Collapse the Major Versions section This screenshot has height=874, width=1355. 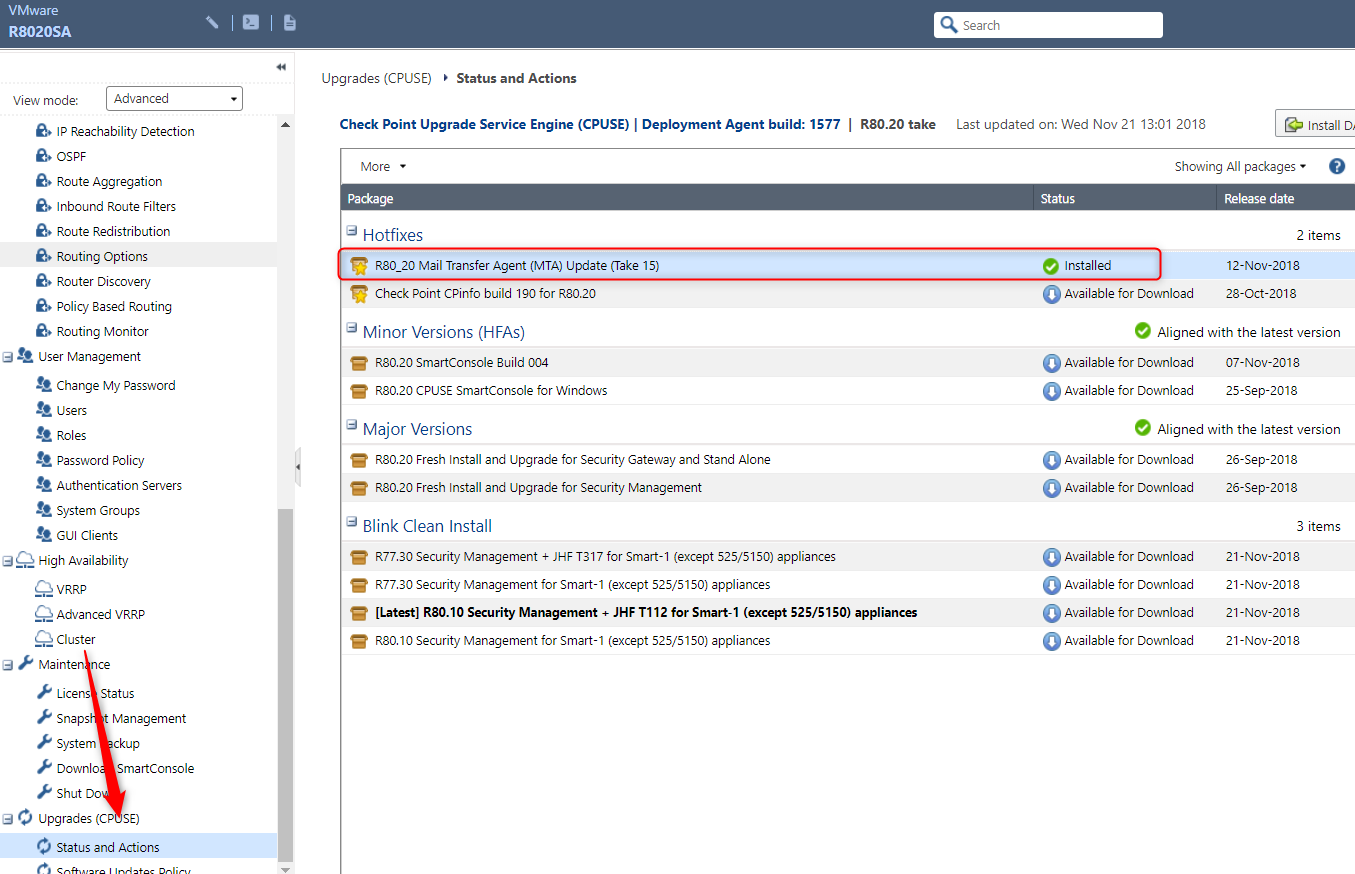352,425
